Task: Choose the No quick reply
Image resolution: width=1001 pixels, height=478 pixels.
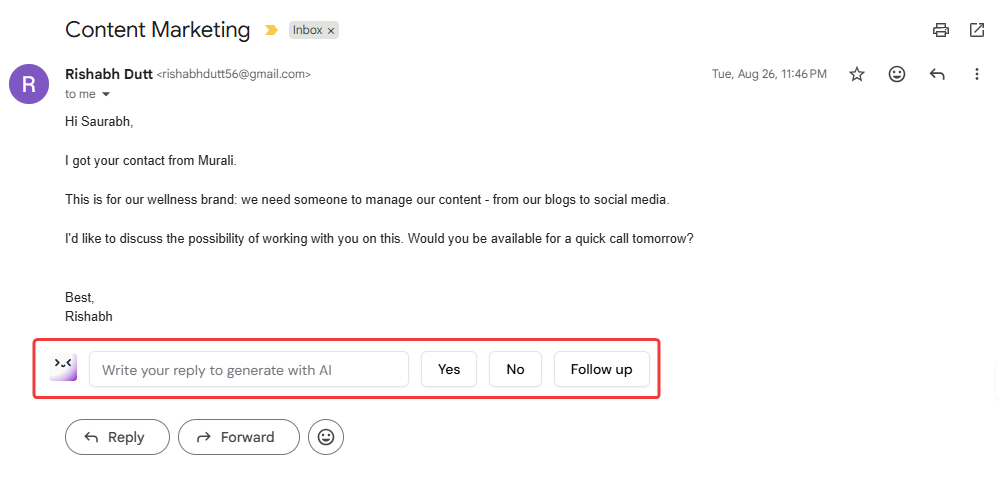Action: tap(515, 369)
